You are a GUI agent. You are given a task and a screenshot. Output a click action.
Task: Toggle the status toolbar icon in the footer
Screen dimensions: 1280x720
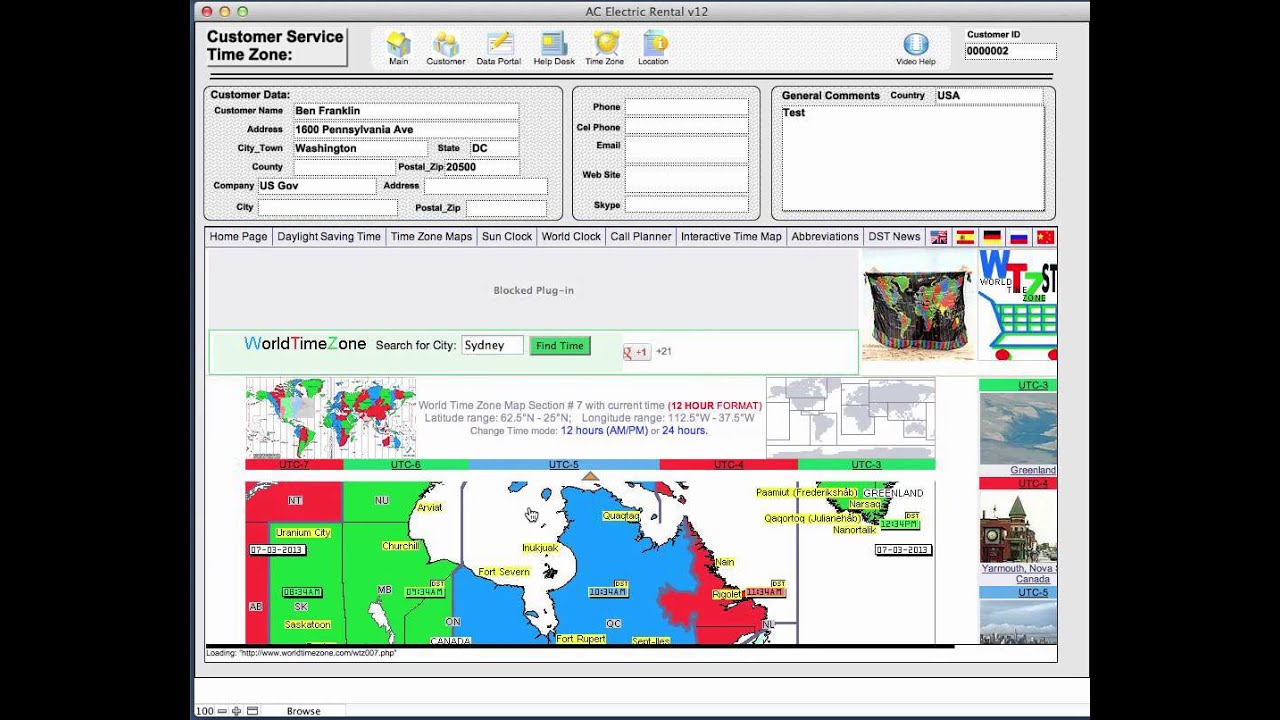click(x=253, y=711)
